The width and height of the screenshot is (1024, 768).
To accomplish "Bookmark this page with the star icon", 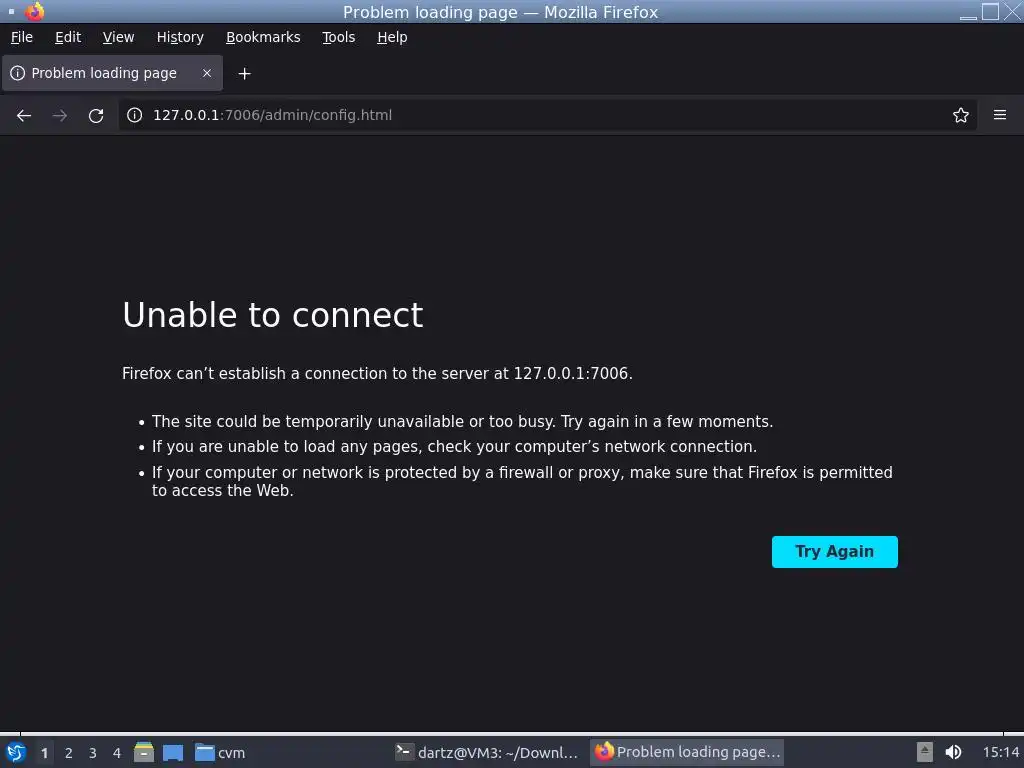I will pos(960,116).
